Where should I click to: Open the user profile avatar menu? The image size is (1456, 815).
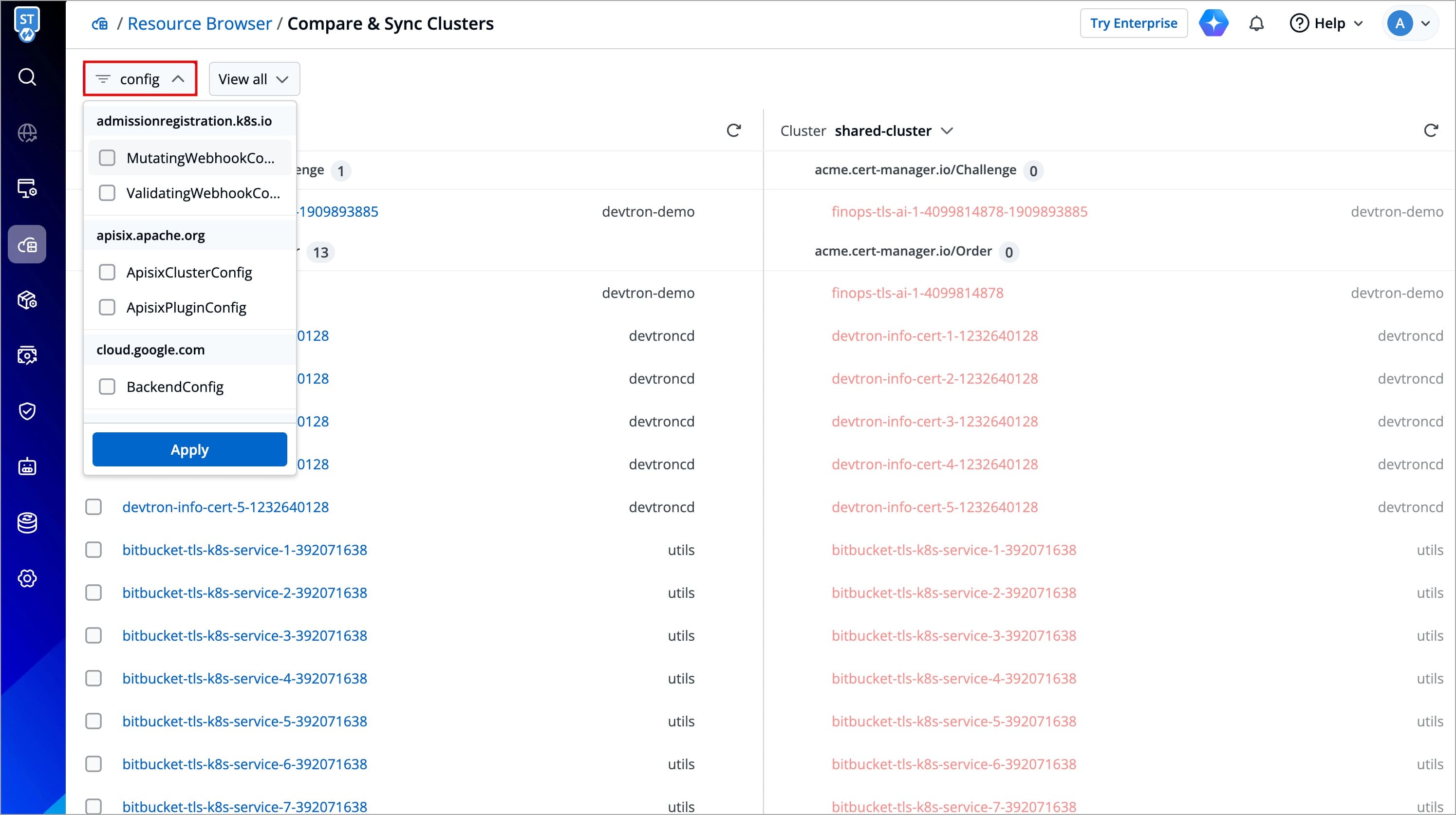tap(1410, 24)
